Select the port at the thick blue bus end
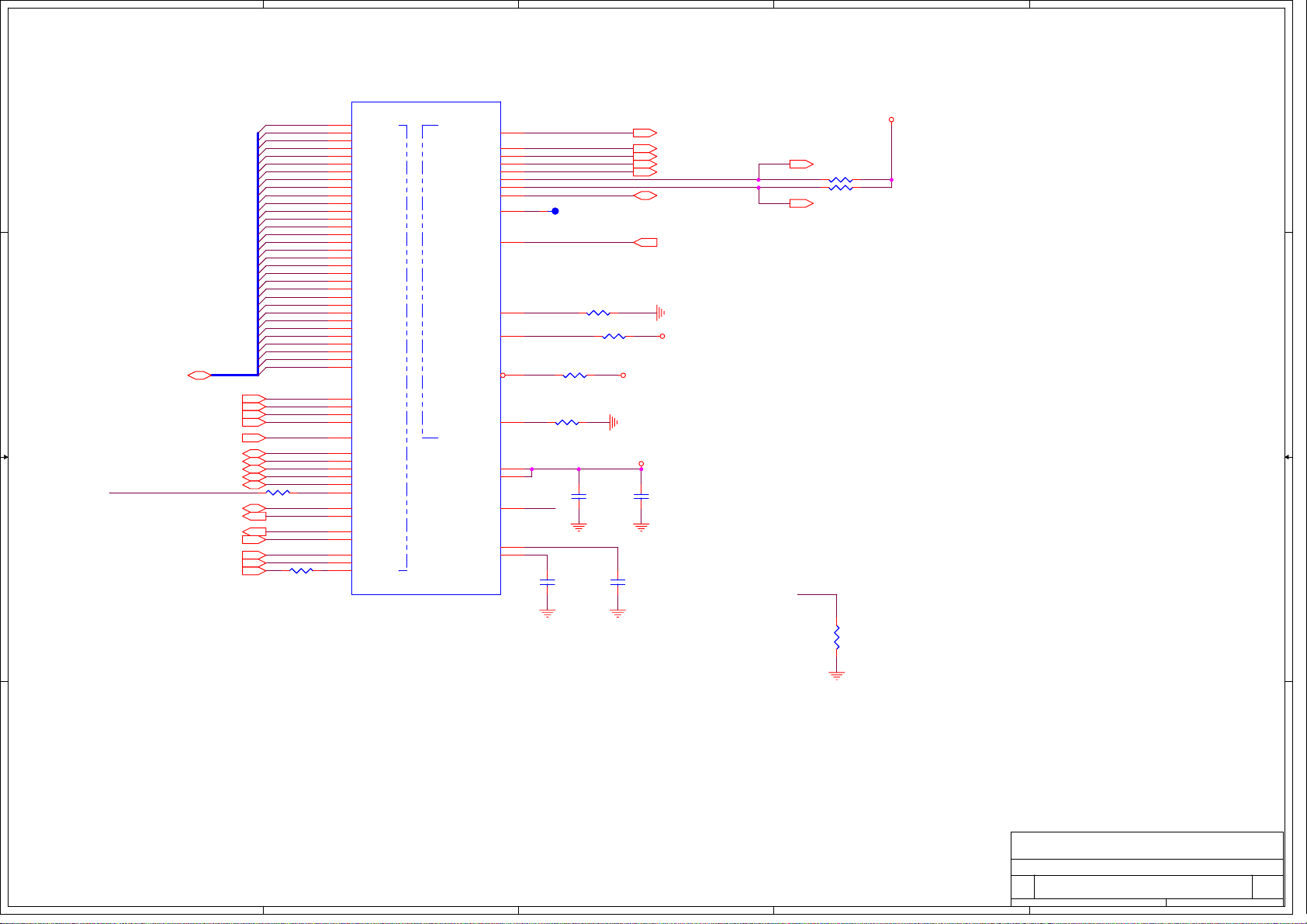 (x=199, y=375)
